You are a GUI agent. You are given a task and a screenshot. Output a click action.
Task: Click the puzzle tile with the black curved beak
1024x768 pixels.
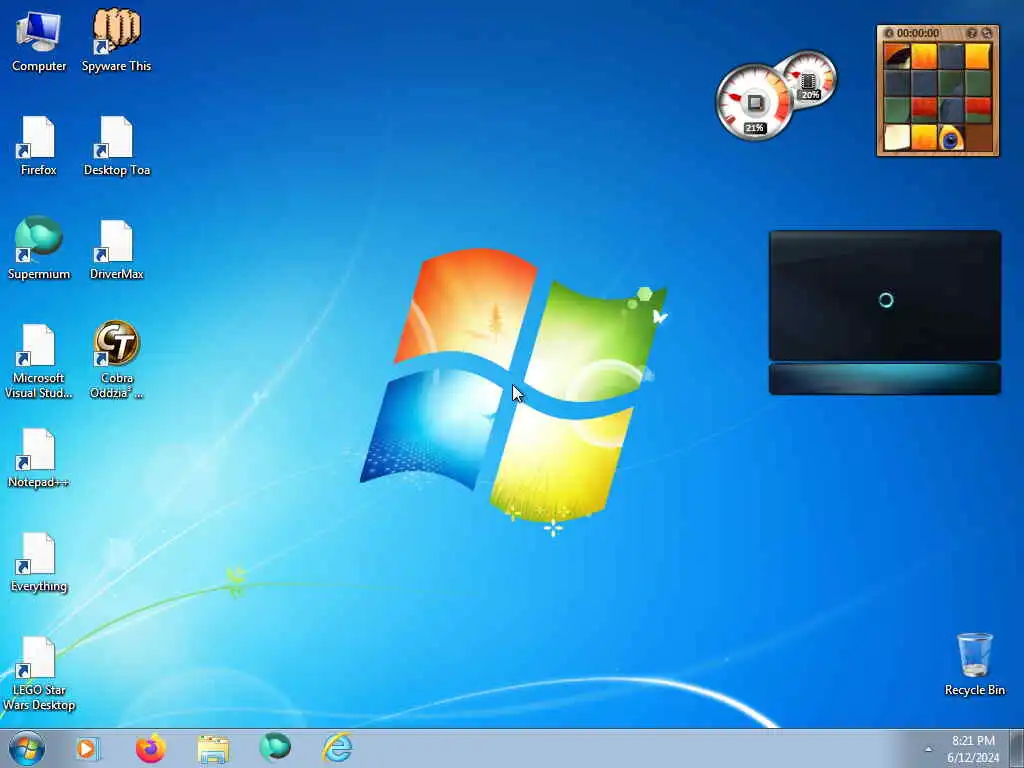pyautogui.click(x=897, y=56)
